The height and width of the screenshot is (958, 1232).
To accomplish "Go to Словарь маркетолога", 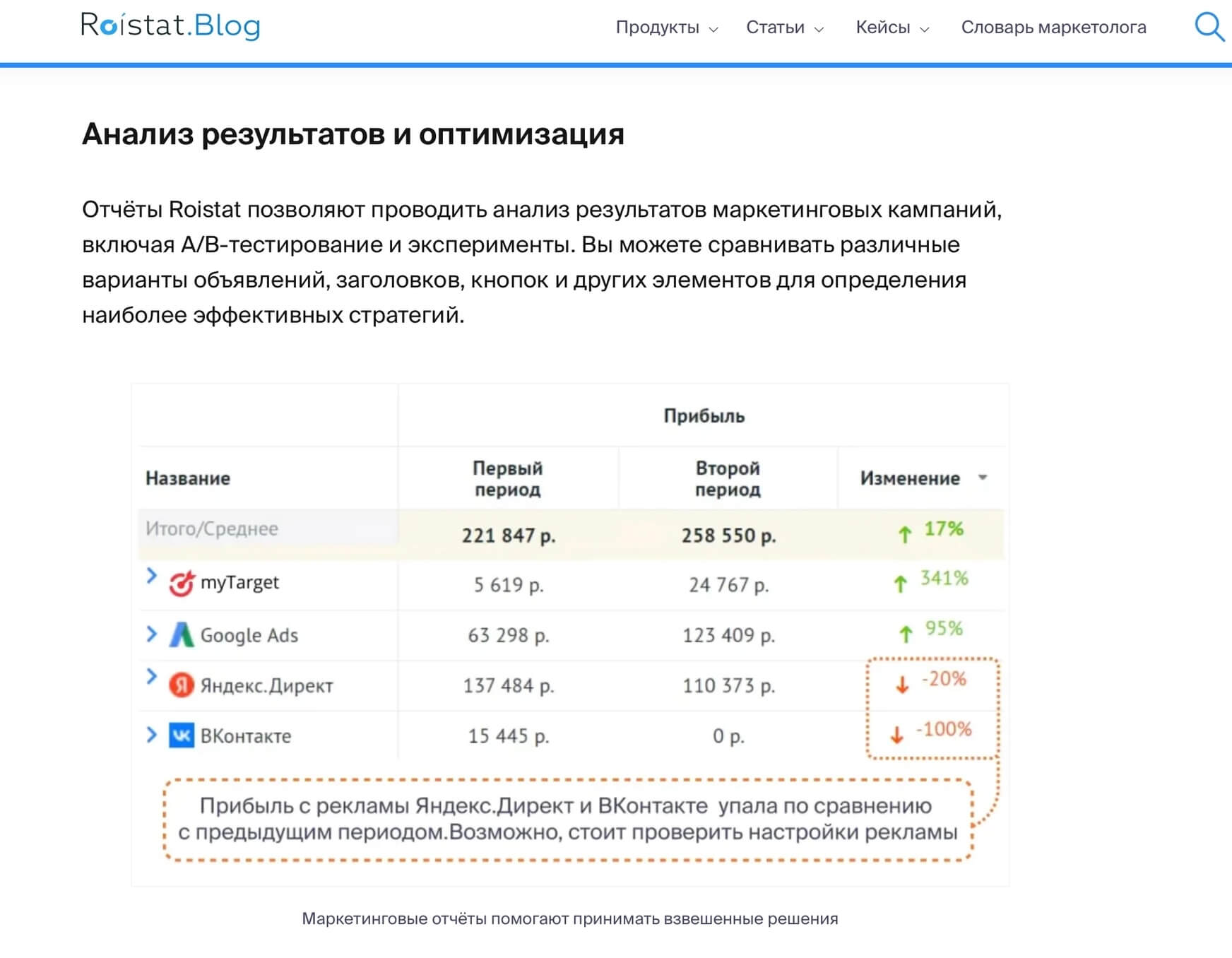I will (1053, 28).
